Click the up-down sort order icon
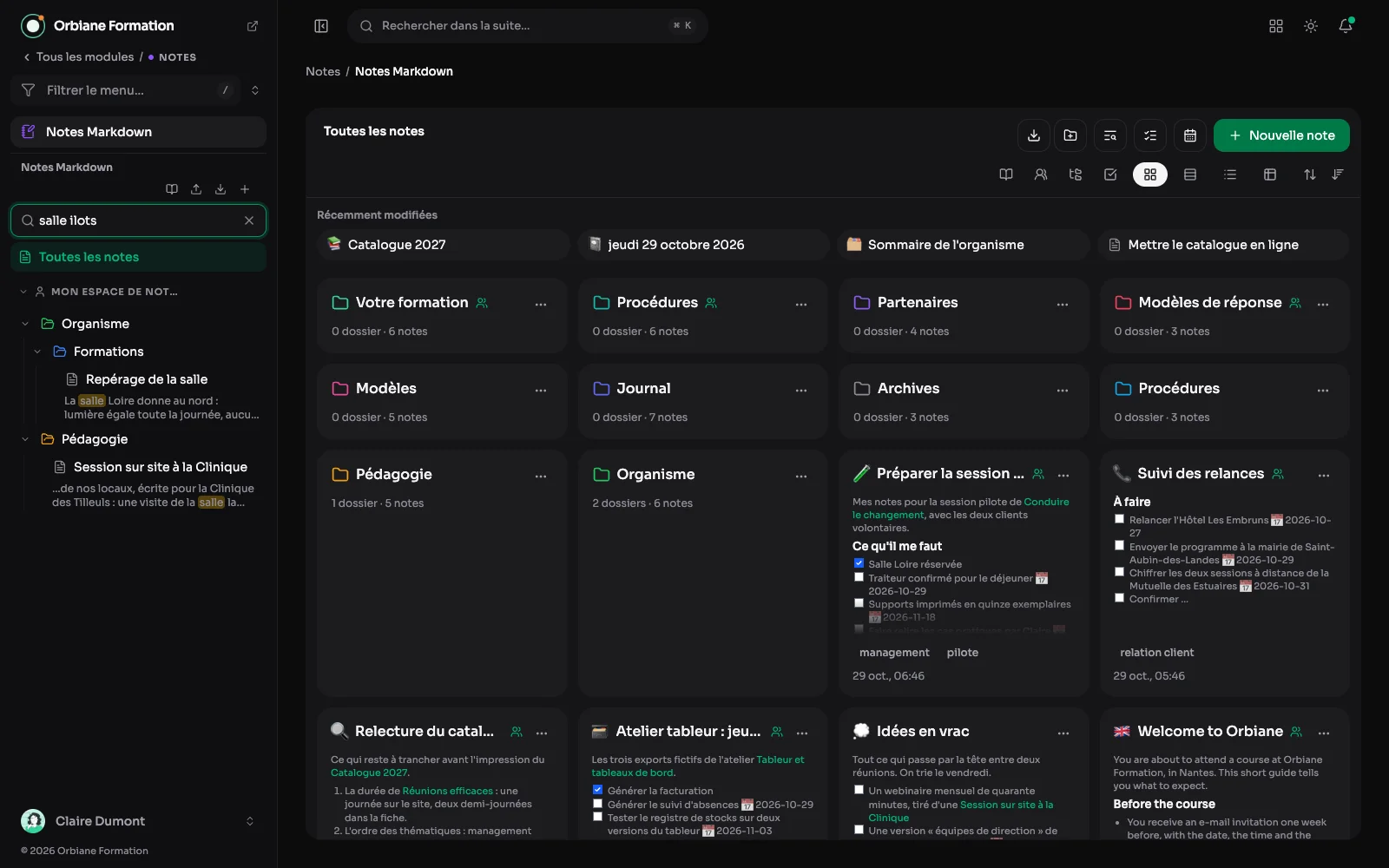This screenshot has width=1389, height=868. [x=1310, y=174]
